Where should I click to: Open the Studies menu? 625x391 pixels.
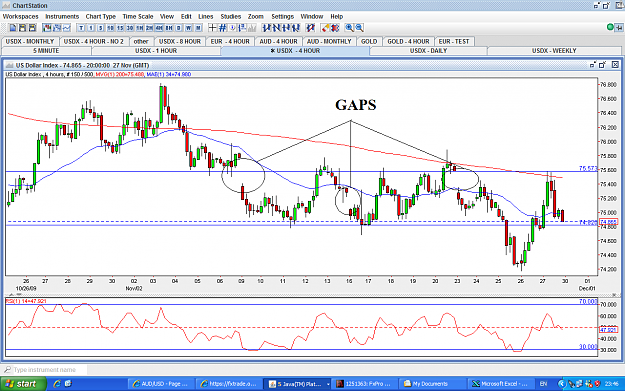pyautogui.click(x=231, y=16)
